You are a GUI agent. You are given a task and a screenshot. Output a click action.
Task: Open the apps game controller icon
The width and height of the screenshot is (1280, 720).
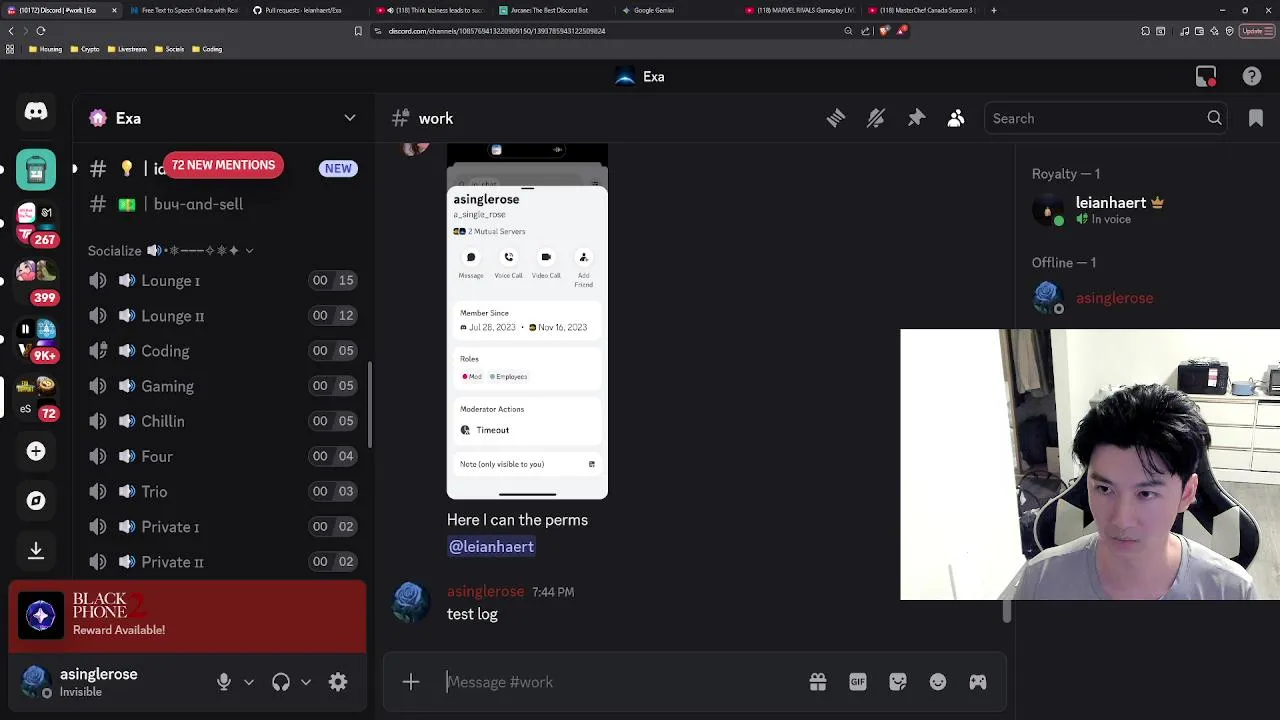(978, 682)
